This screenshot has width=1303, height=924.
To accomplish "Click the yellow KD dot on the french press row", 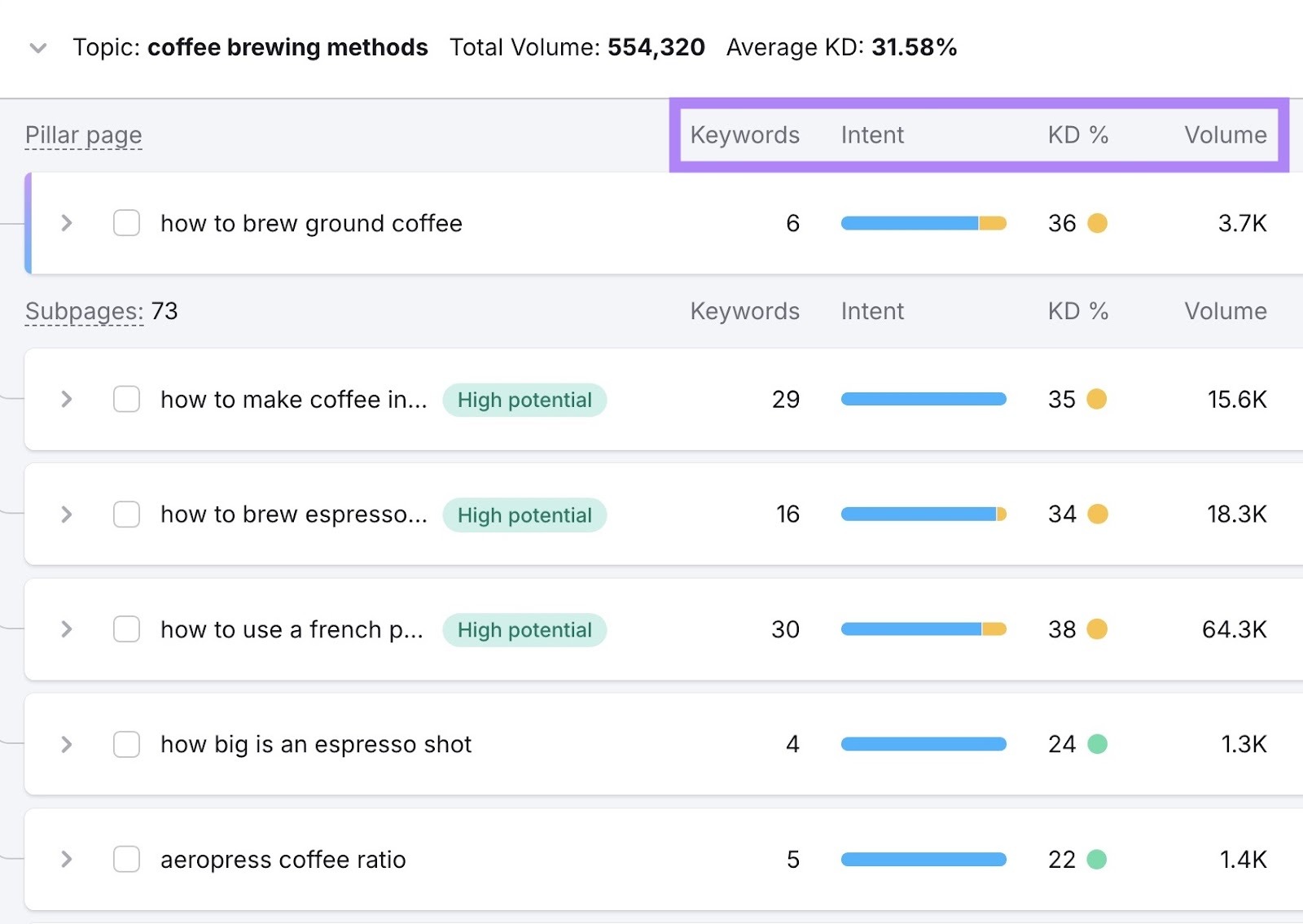I will coord(1099,629).
